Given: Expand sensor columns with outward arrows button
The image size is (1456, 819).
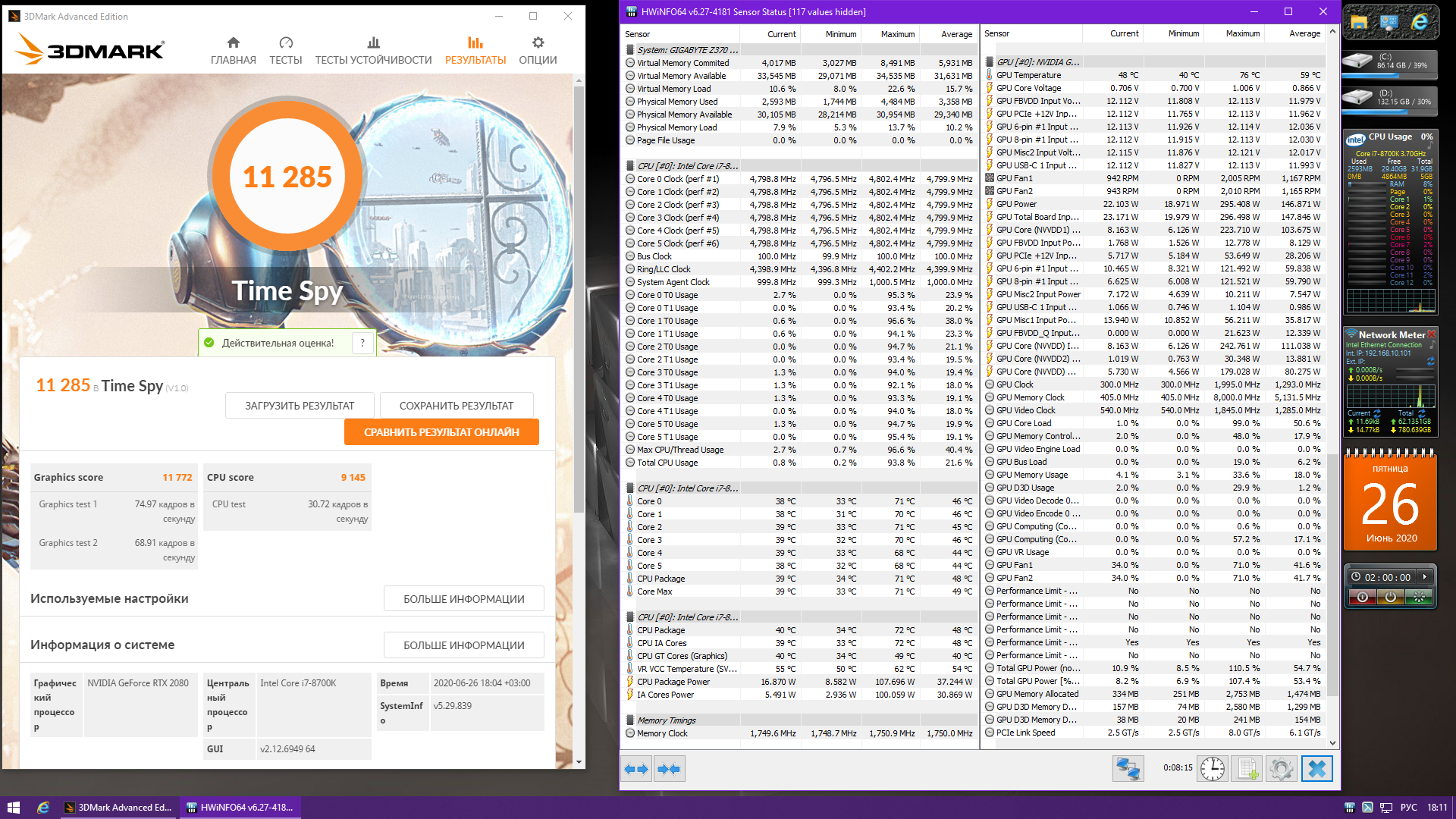Looking at the screenshot, I should [636, 769].
